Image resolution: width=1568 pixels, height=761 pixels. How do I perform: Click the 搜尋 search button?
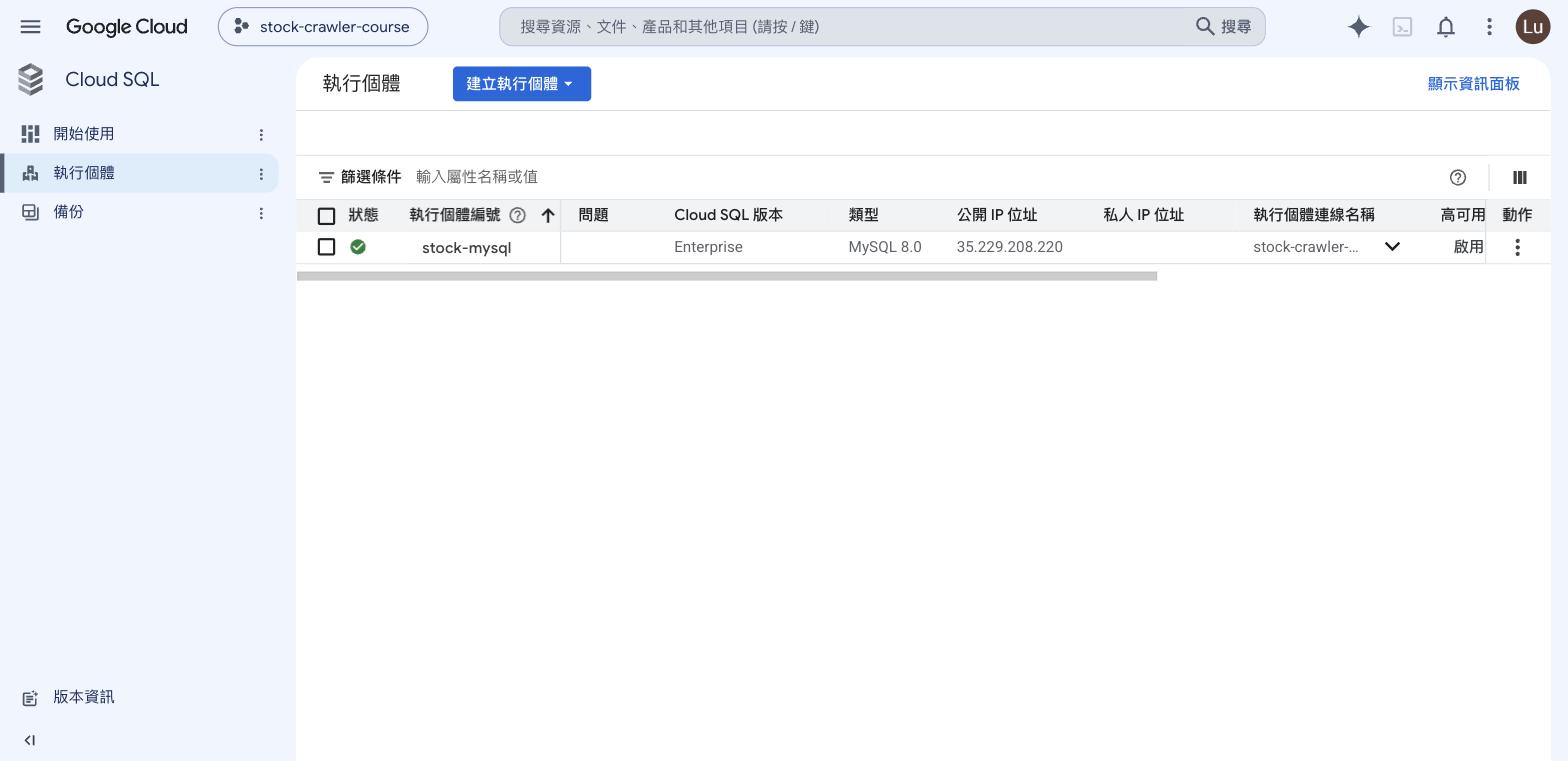click(1224, 27)
